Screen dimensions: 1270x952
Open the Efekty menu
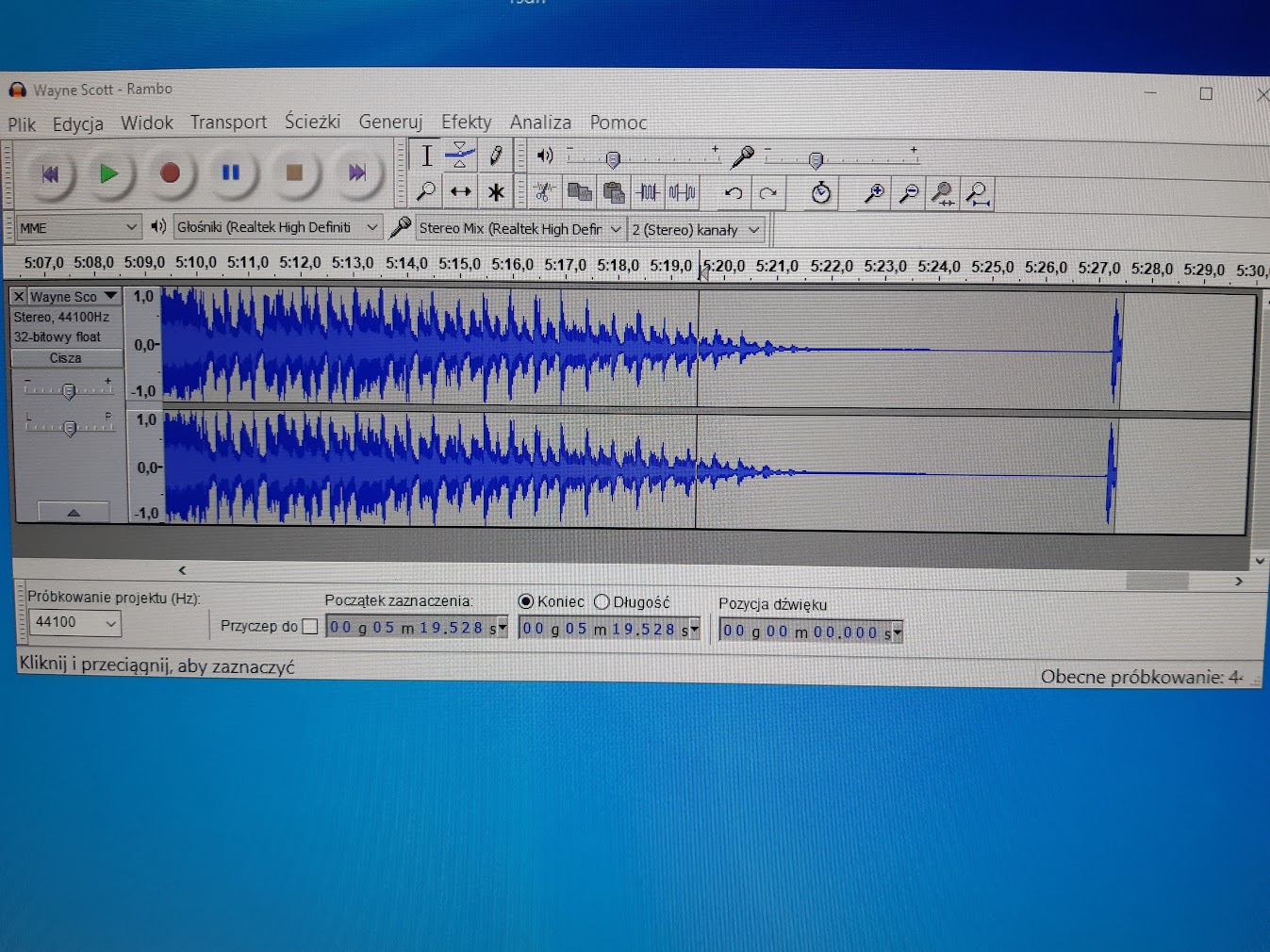click(x=466, y=123)
